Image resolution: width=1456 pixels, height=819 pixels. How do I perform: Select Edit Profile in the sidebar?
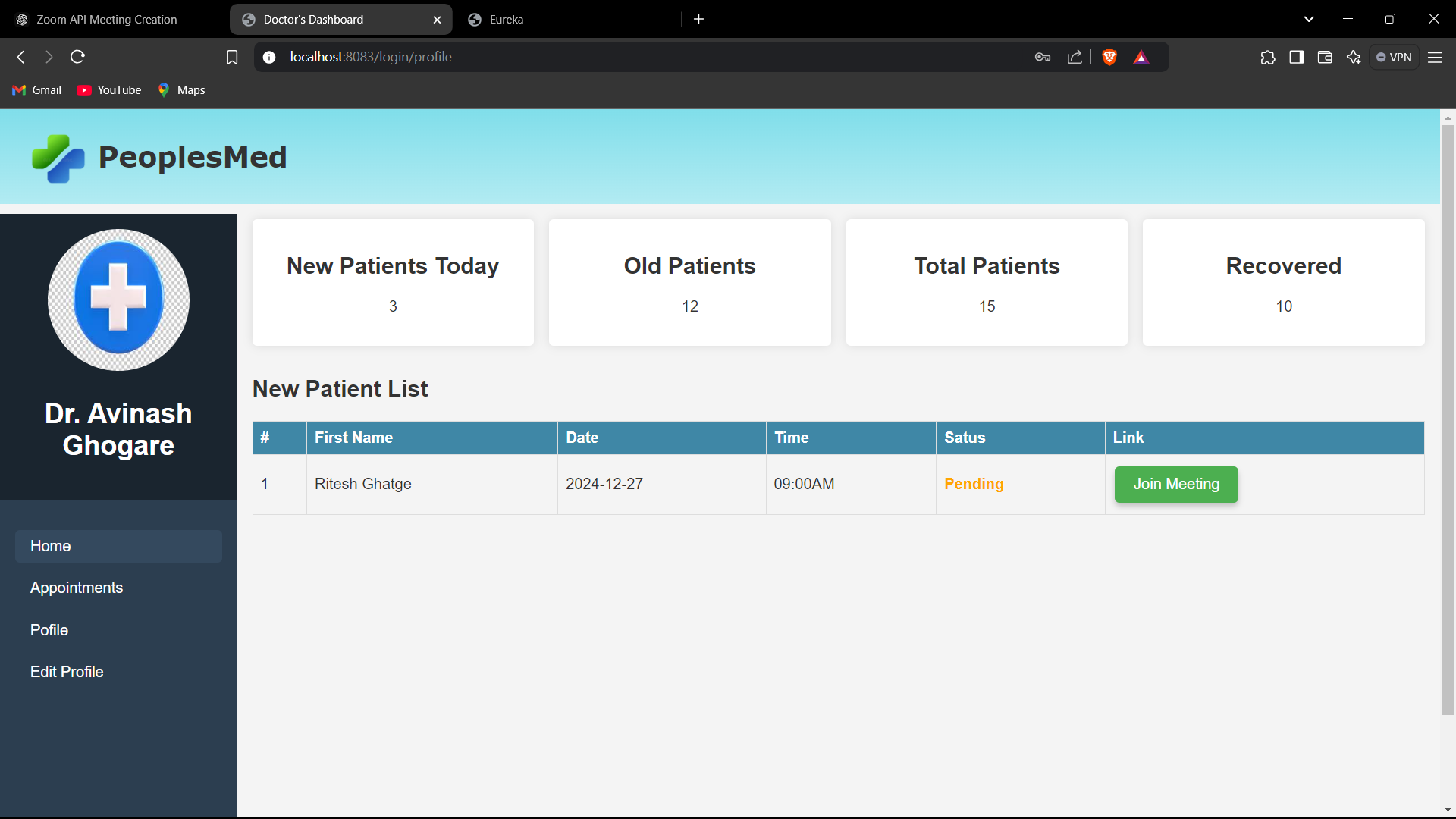pyautogui.click(x=67, y=672)
